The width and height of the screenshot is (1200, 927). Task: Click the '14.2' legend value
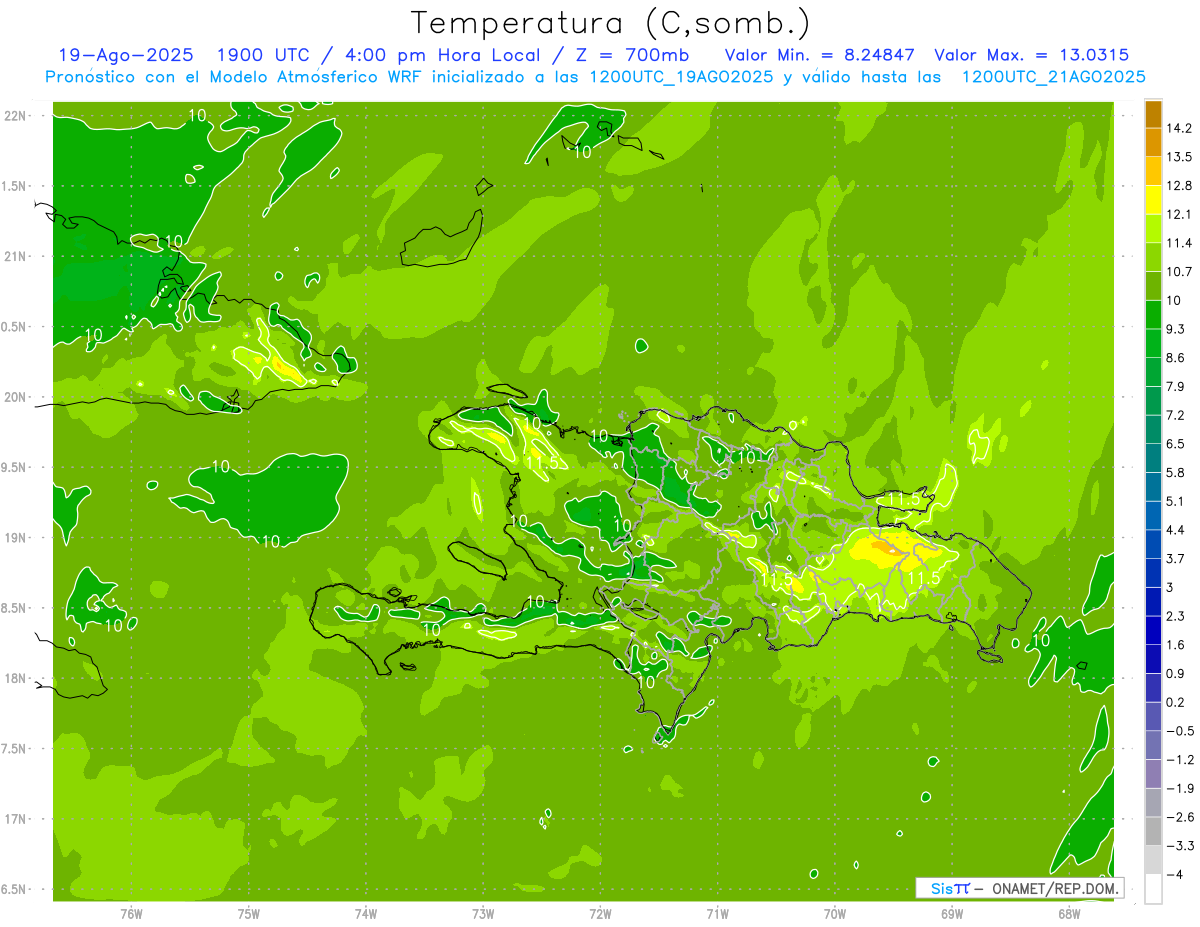click(x=1180, y=128)
